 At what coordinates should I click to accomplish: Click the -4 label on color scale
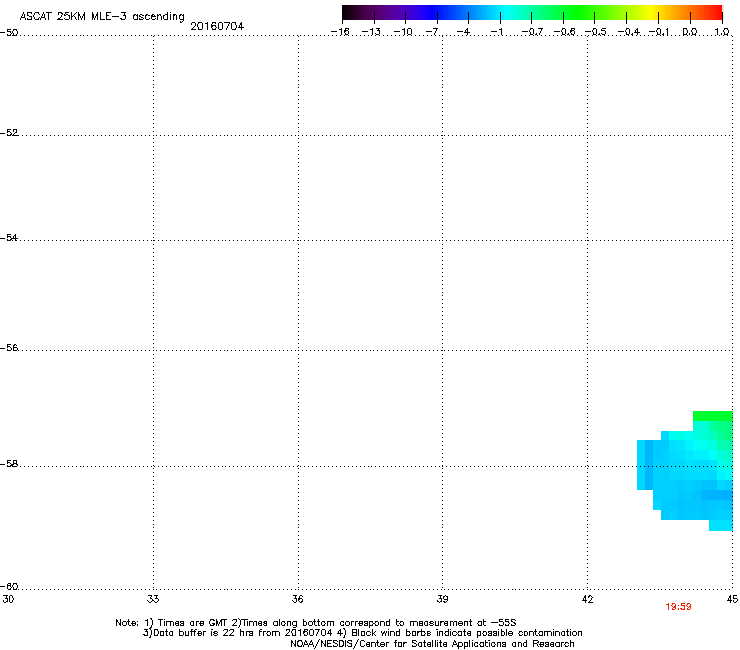click(x=463, y=32)
